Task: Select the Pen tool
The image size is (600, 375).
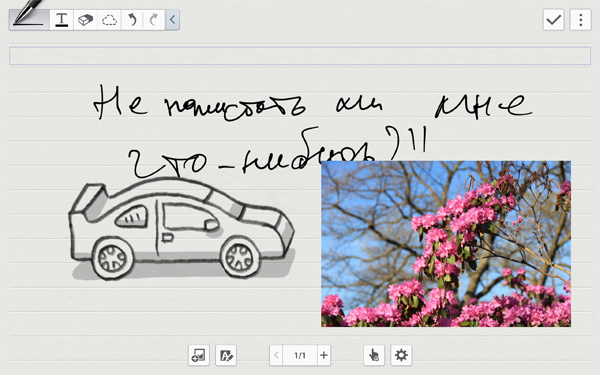Action: click(x=29, y=19)
